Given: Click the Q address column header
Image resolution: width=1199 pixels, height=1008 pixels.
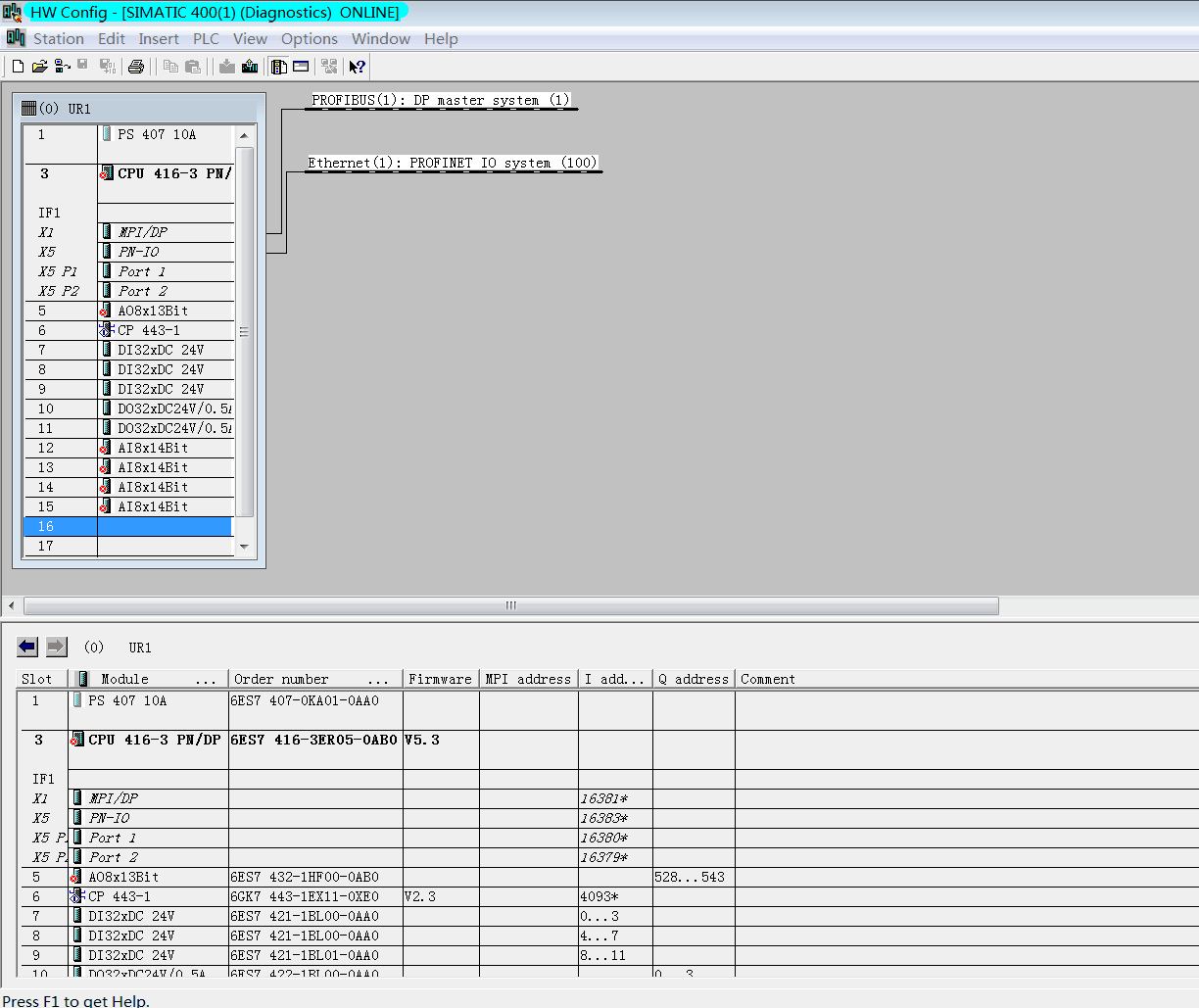Looking at the screenshot, I should click(x=694, y=679).
